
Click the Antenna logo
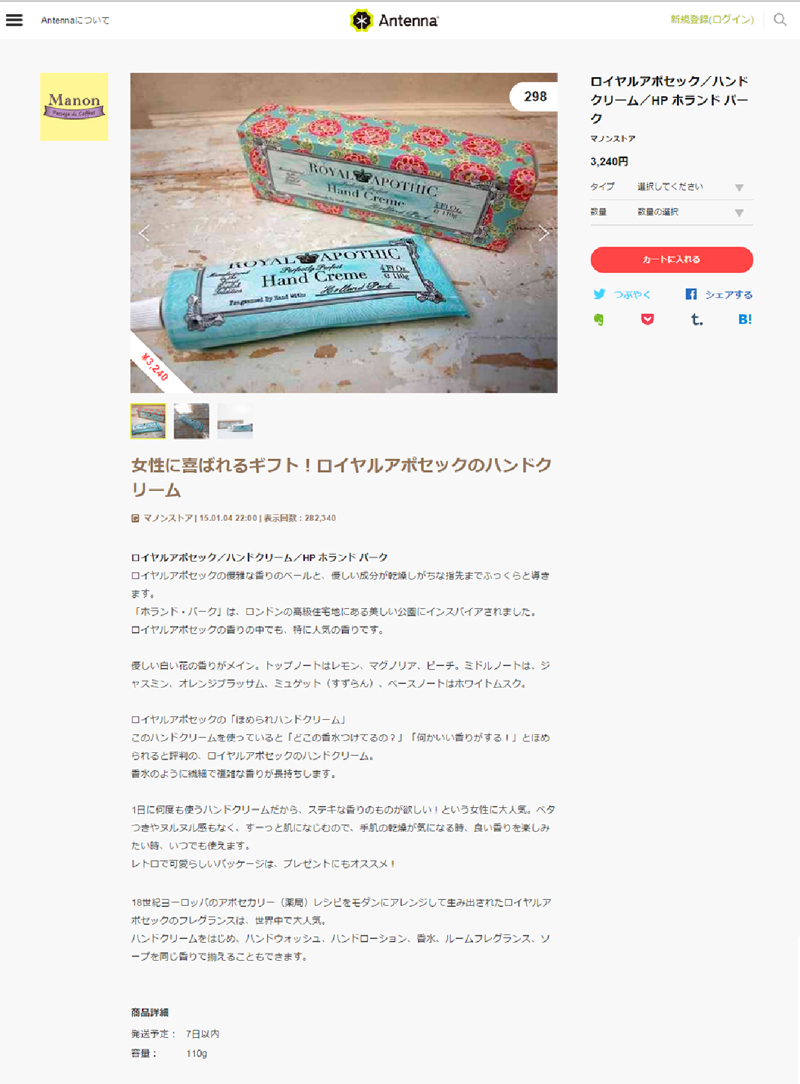coord(394,20)
